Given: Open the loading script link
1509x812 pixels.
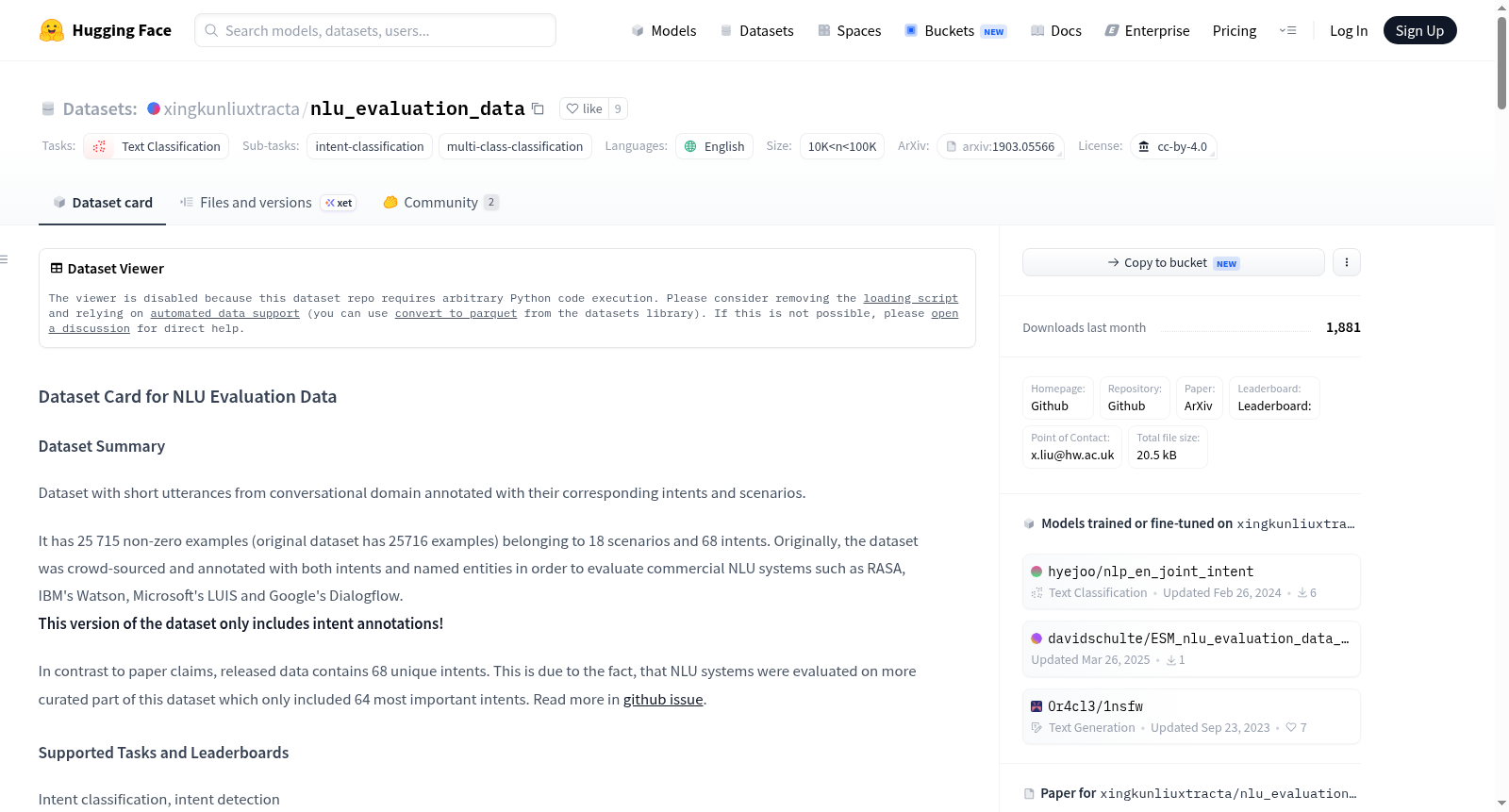Looking at the screenshot, I should pyautogui.click(x=910, y=298).
